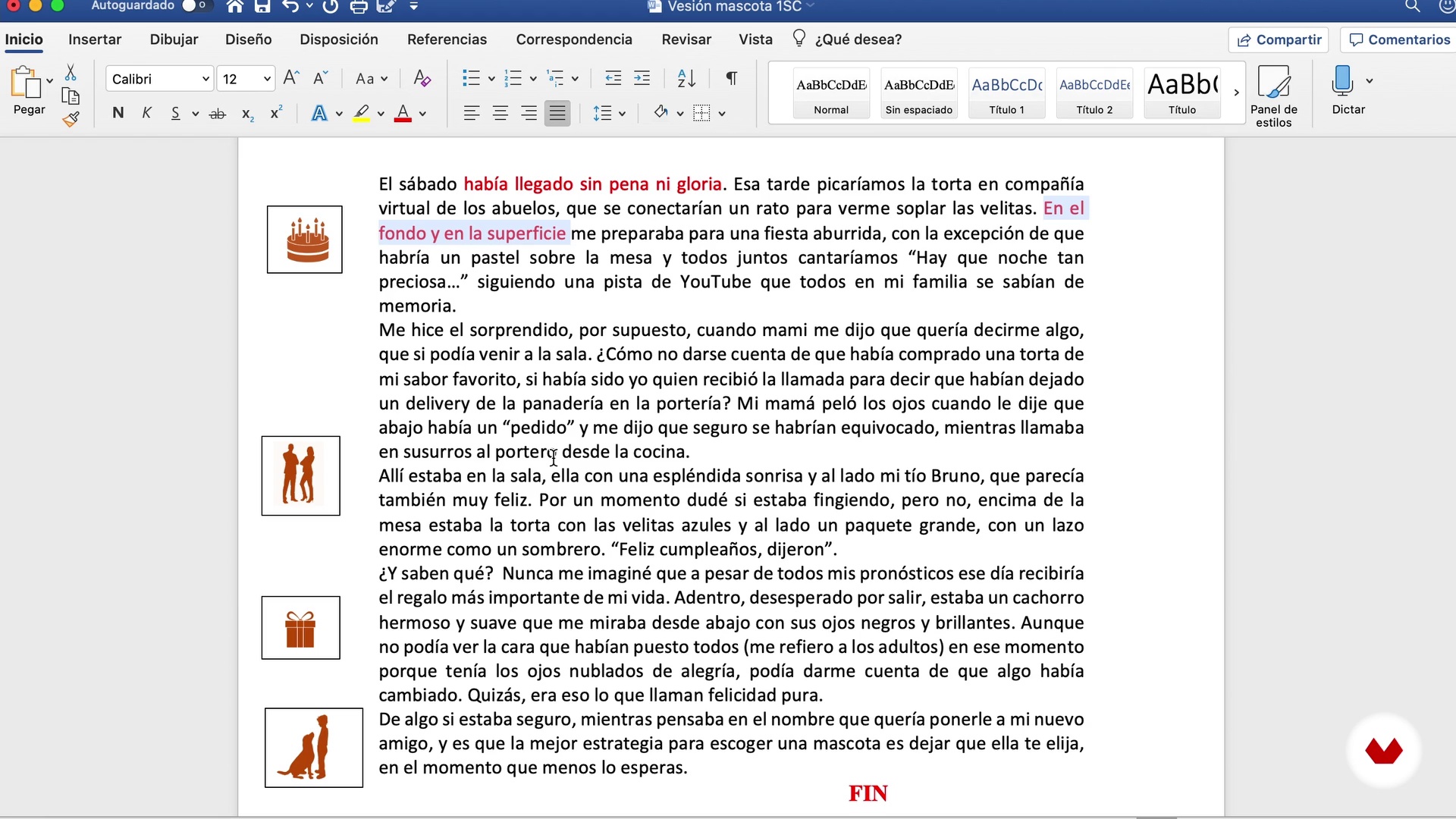Open the Revisar tab
Image resolution: width=1456 pixels, height=819 pixels.
(686, 39)
